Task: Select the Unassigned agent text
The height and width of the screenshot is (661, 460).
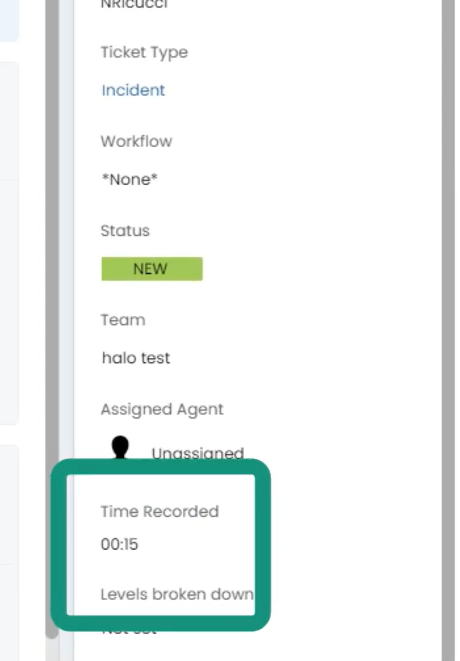Action: pyautogui.click(x=198, y=453)
